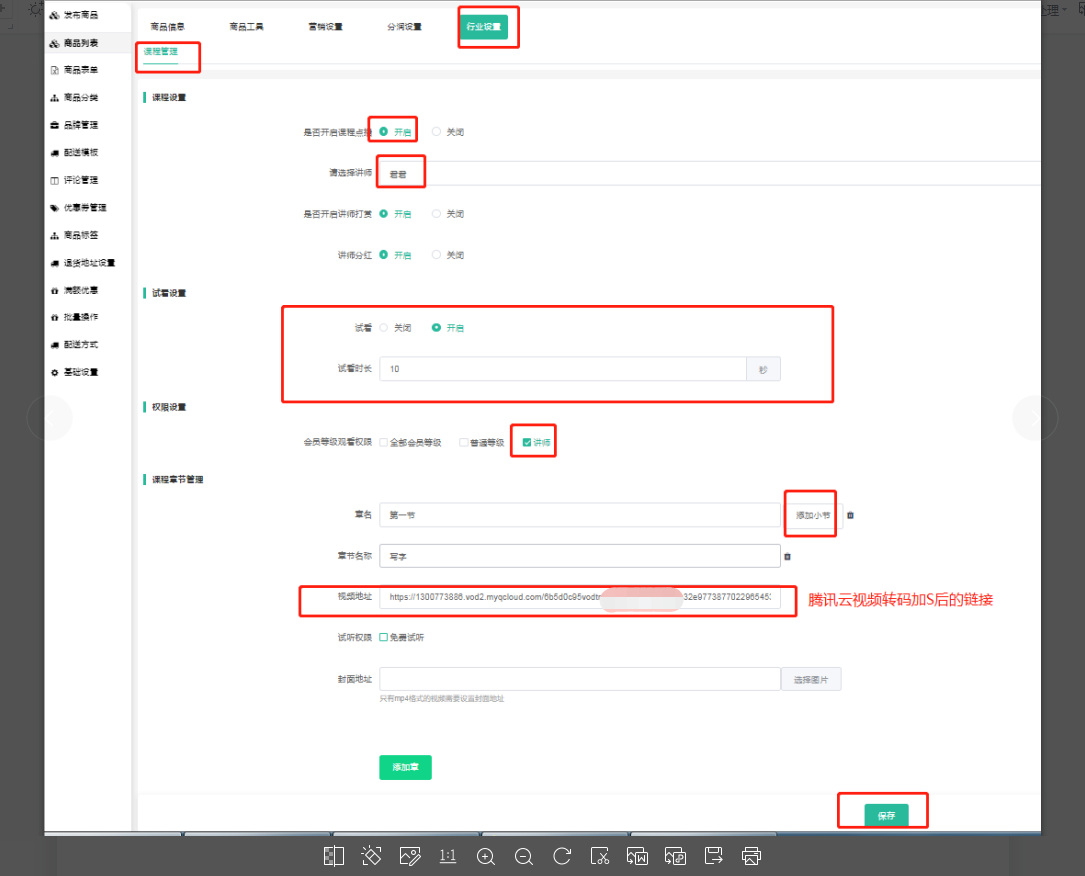Click the print icon in viewer toolbar
This screenshot has height=876, width=1085.
[x=752, y=856]
